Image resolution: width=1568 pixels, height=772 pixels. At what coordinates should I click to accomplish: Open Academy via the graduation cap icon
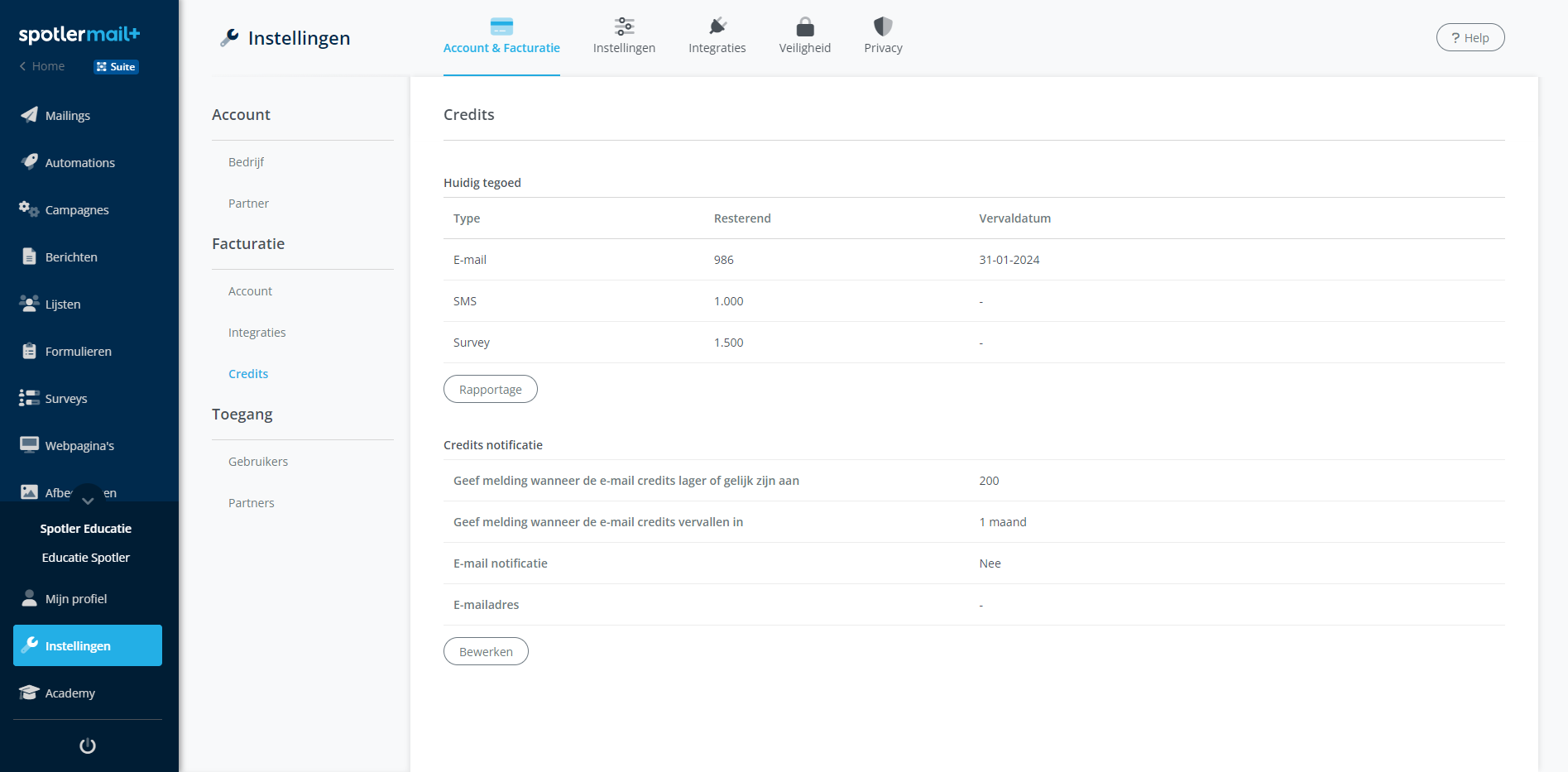[29, 693]
